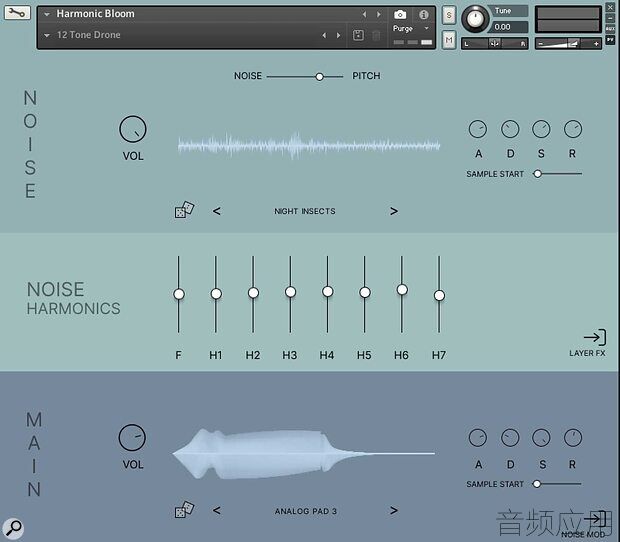Select the next noise sample after NIGHT INSECTS

pyautogui.click(x=393, y=211)
